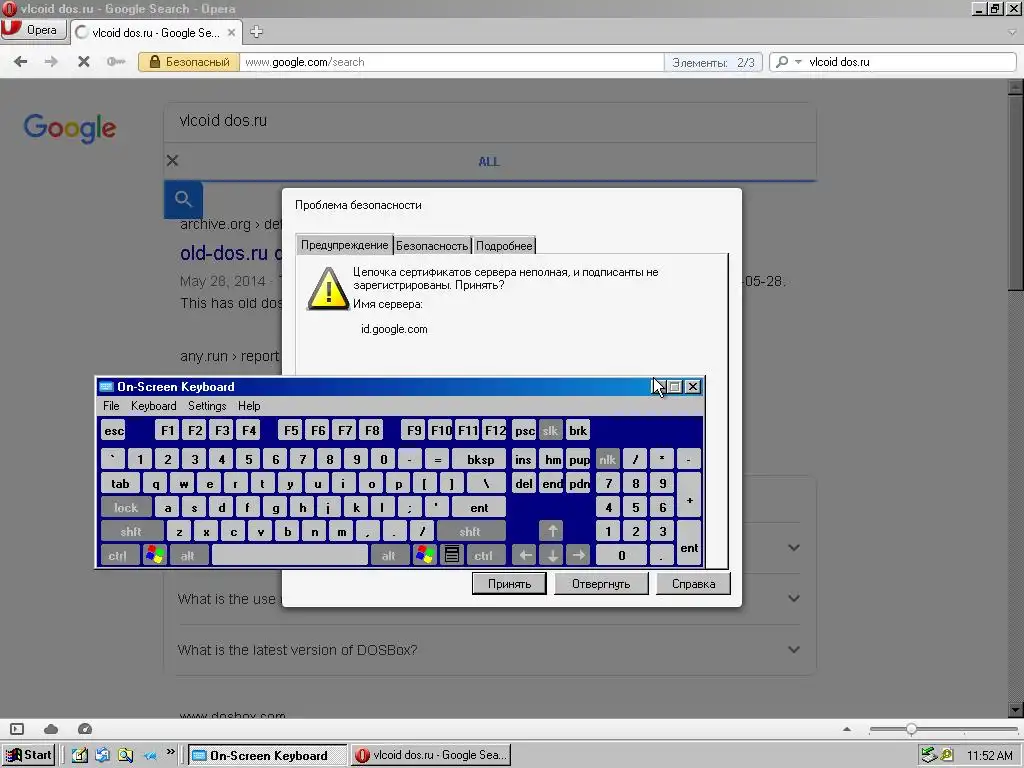Click the left Windows logo key
Screen dimensions: 1024x768
(155, 556)
